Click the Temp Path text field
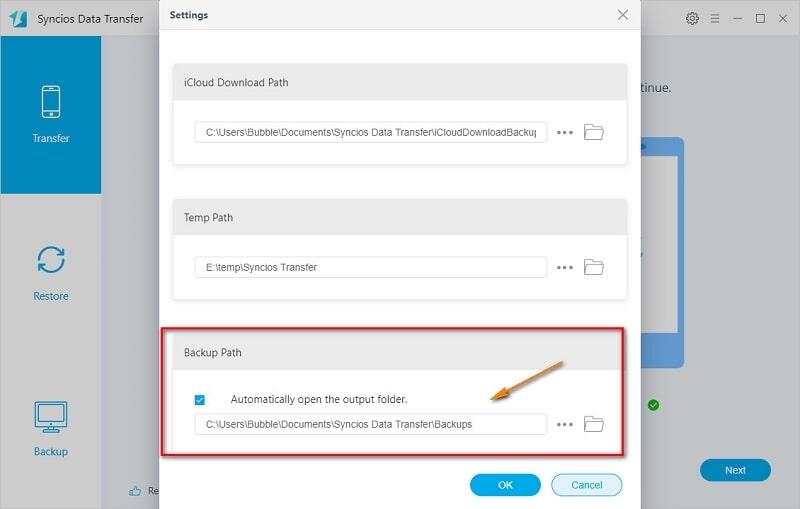Viewport: 800px width, 509px height. pyautogui.click(x=370, y=267)
